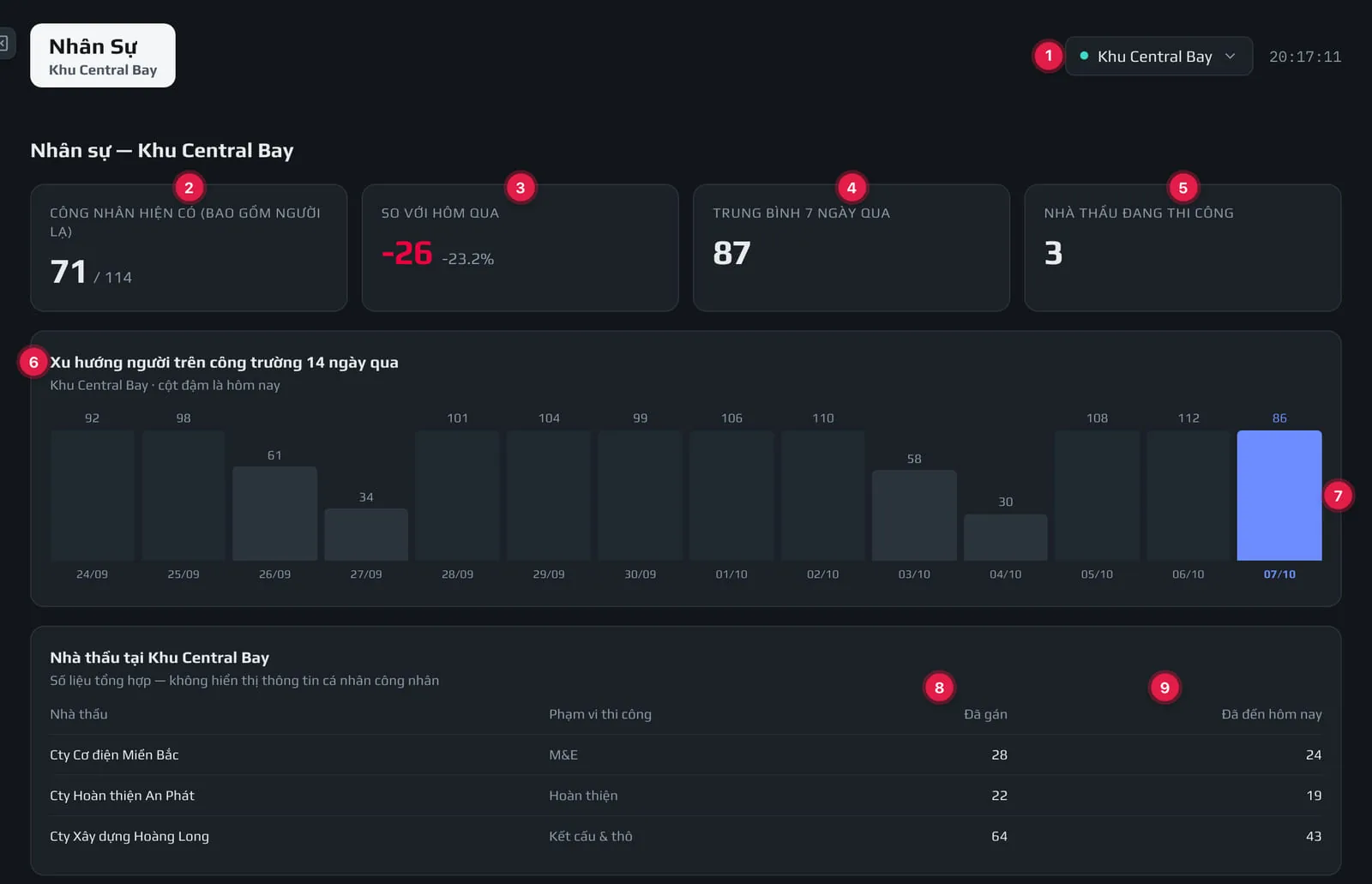Click the 07/10 date label under chart
The height and width of the screenshot is (884, 1372).
click(1279, 574)
